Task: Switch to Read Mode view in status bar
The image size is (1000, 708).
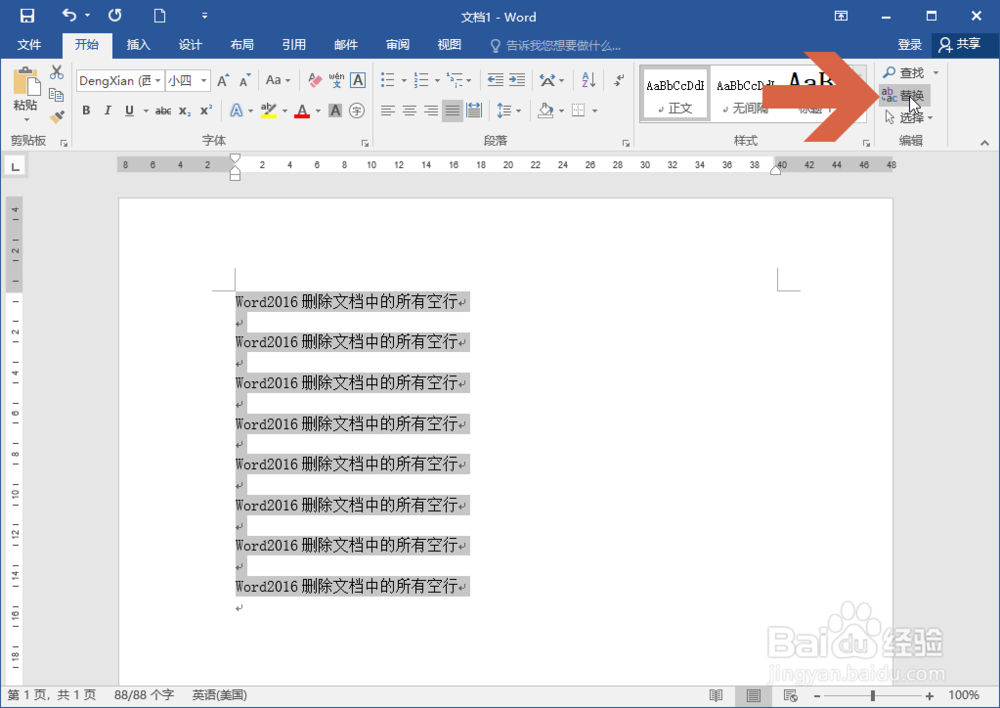Action: coord(716,695)
